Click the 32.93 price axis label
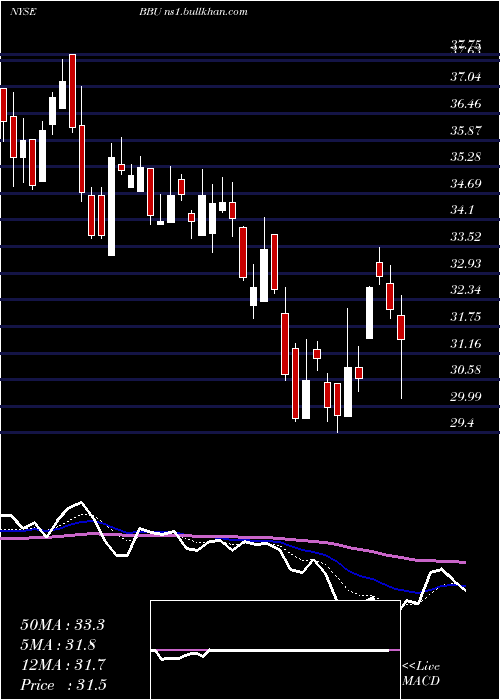The height and width of the screenshot is (700, 500). click(466, 263)
